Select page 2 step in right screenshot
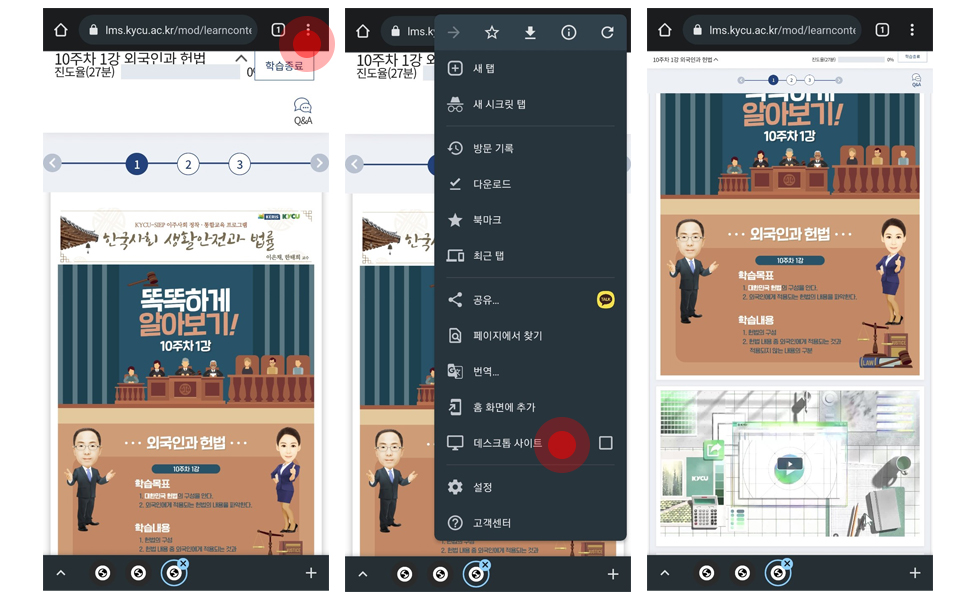The height and width of the screenshot is (600, 976). click(x=791, y=80)
